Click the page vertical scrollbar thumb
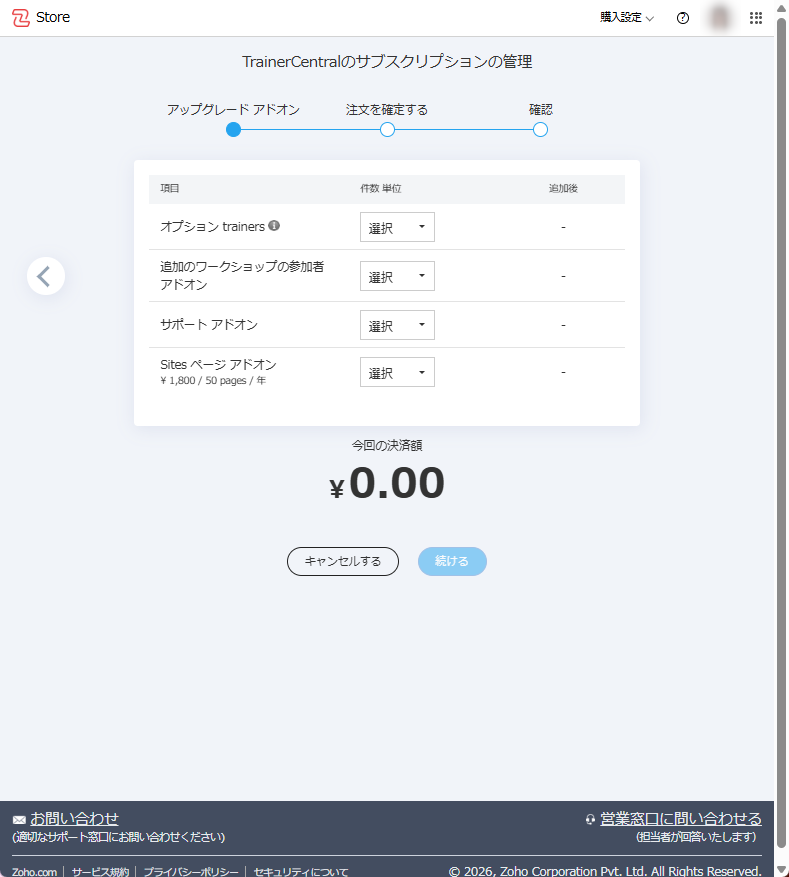 point(781,435)
